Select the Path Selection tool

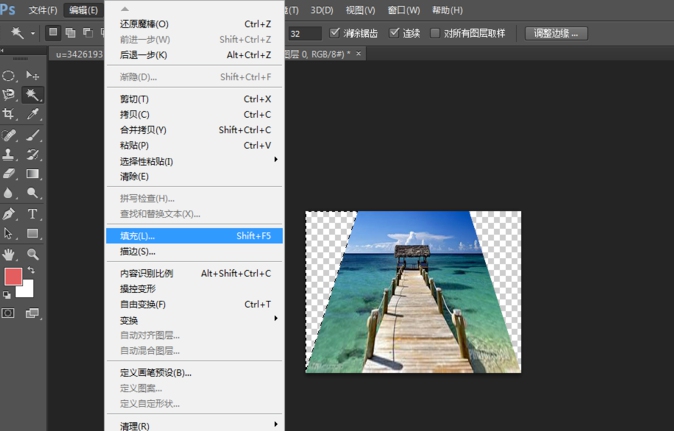8,233
